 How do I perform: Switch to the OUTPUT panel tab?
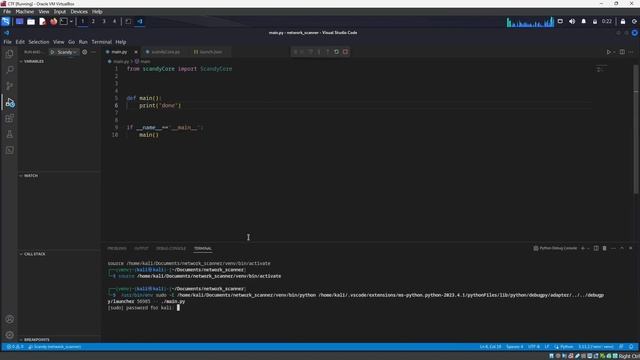tap(141, 248)
